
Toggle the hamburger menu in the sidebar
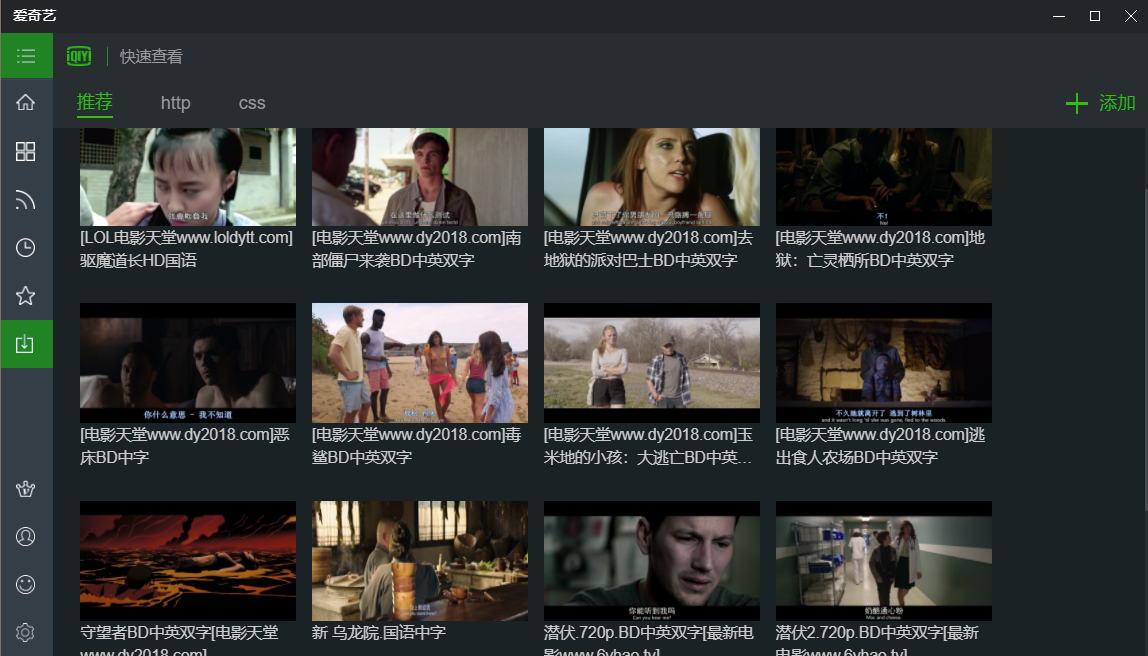tap(26, 56)
